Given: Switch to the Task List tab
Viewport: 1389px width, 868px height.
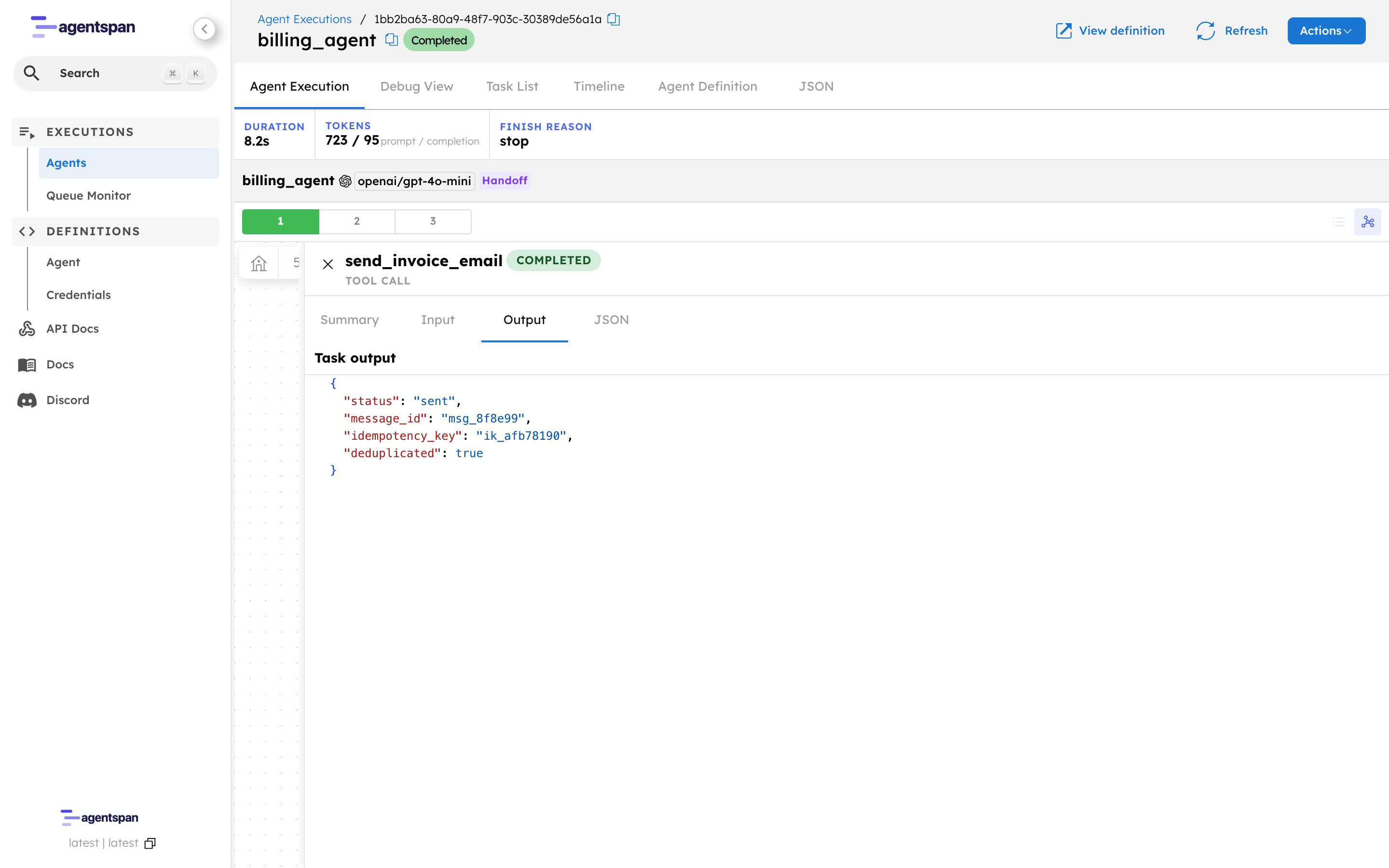Looking at the screenshot, I should click(512, 87).
